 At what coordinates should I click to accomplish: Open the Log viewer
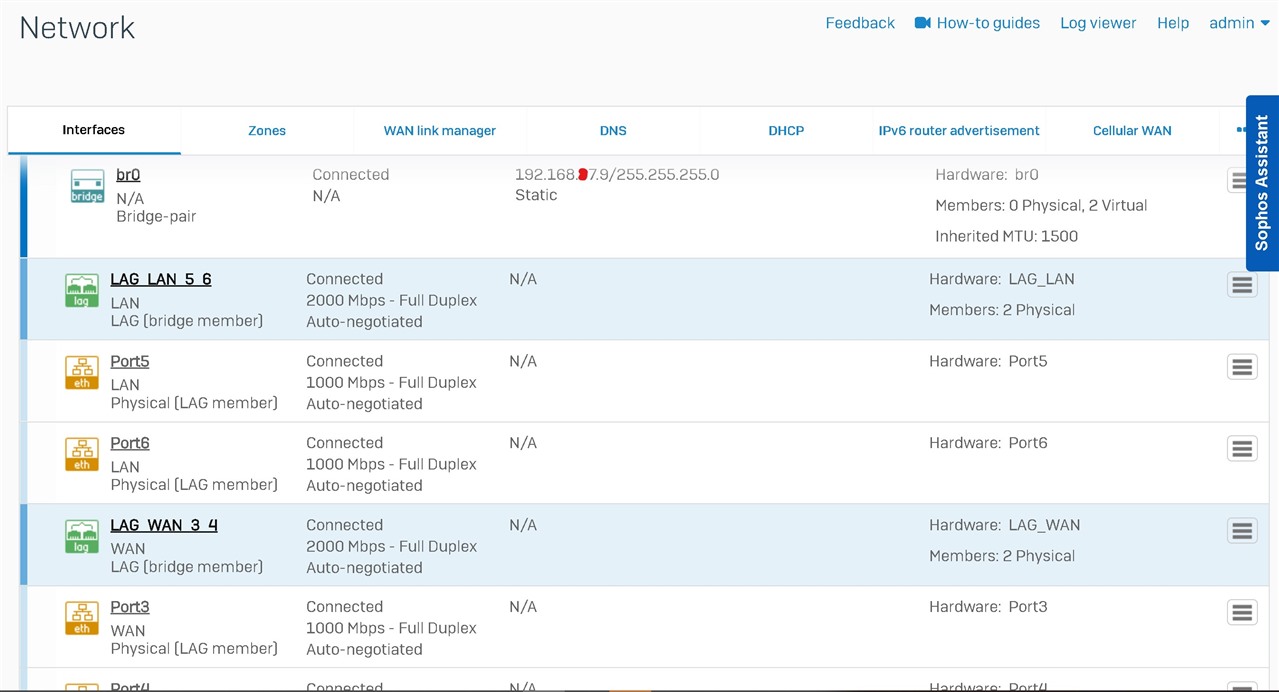[1098, 23]
